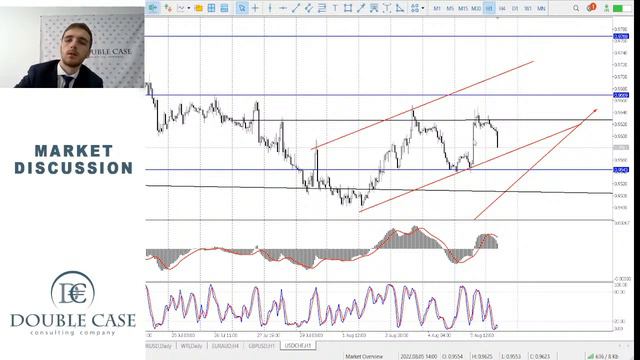Open the EURAUD,H4 chart tab
640x360 pixels.
pyautogui.click(x=225, y=346)
